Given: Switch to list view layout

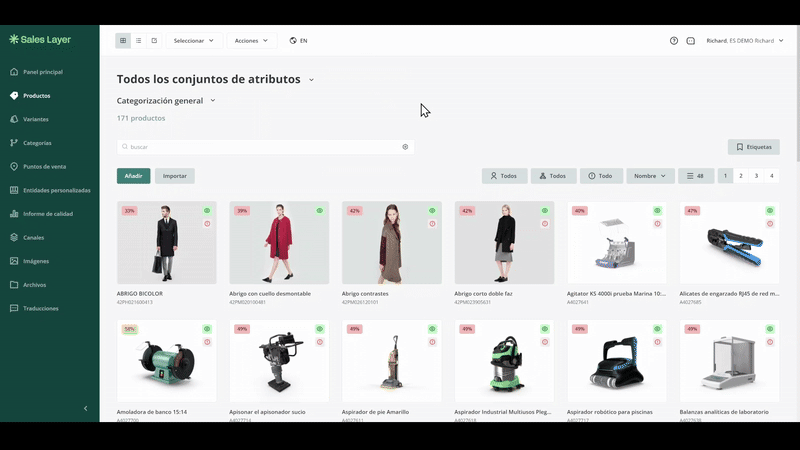Looking at the screenshot, I should [x=138, y=40].
